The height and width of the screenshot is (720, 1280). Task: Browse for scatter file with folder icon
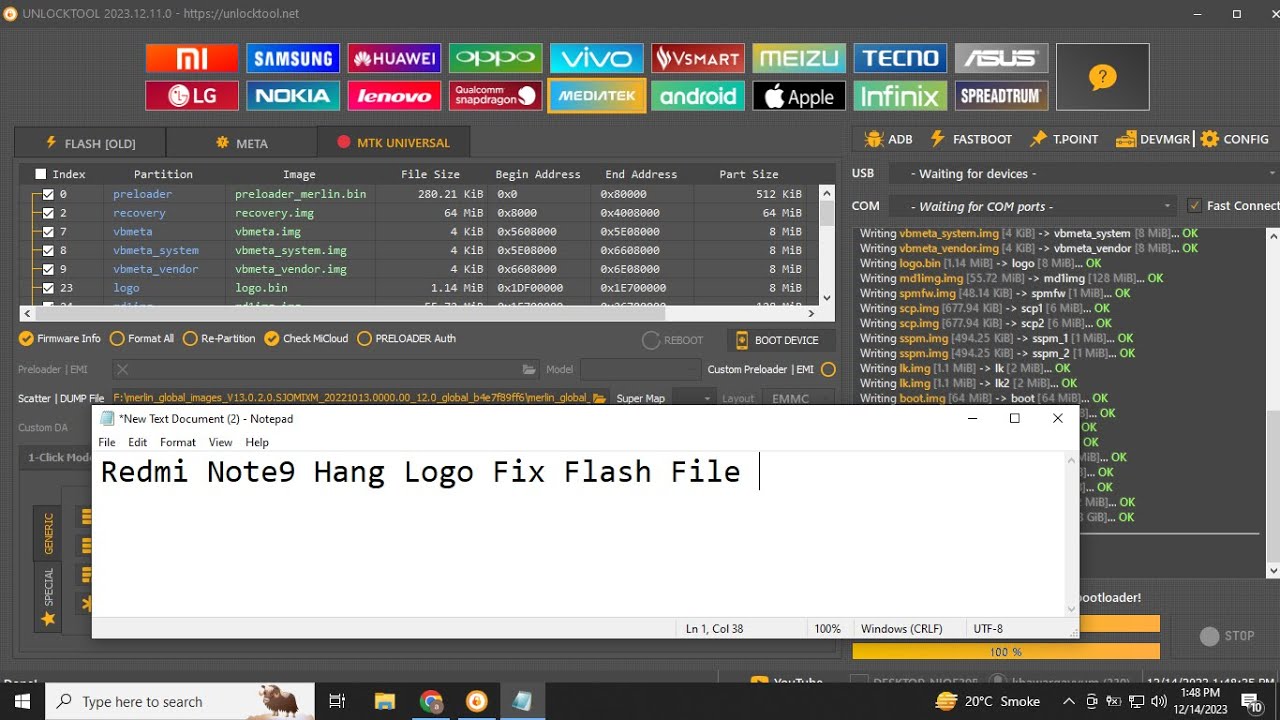pyautogui.click(x=599, y=398)
